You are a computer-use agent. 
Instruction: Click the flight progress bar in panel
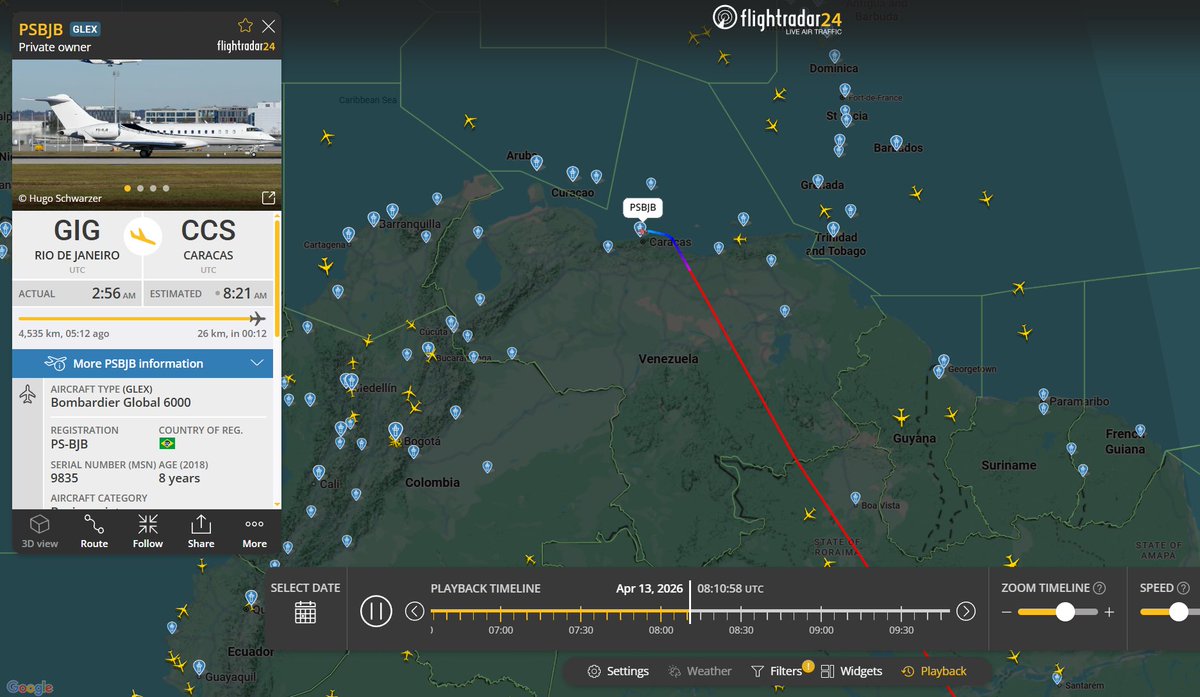click(142, 319)
